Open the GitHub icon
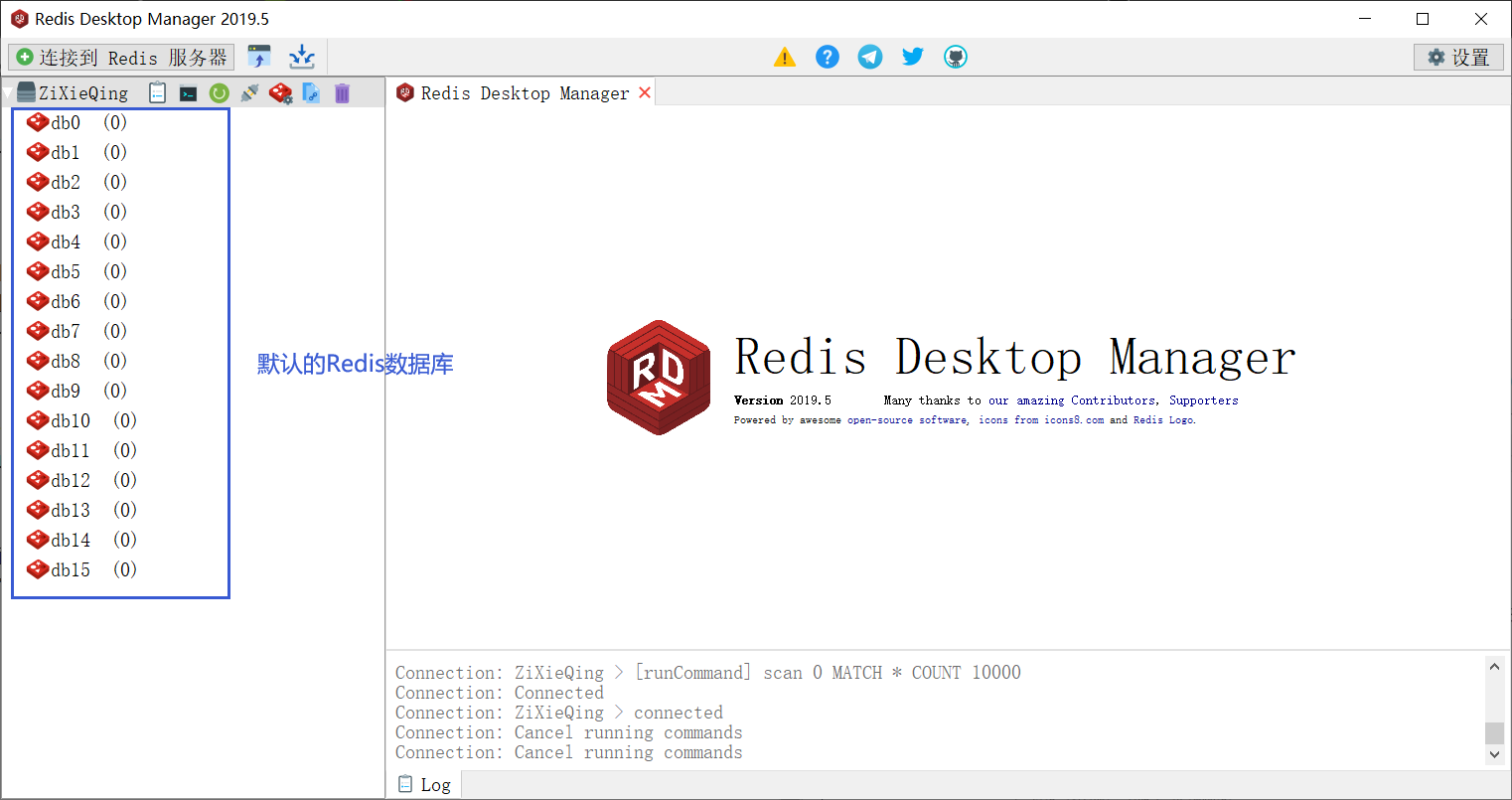Screen dimensions: 1512x800 pos(956,57)
